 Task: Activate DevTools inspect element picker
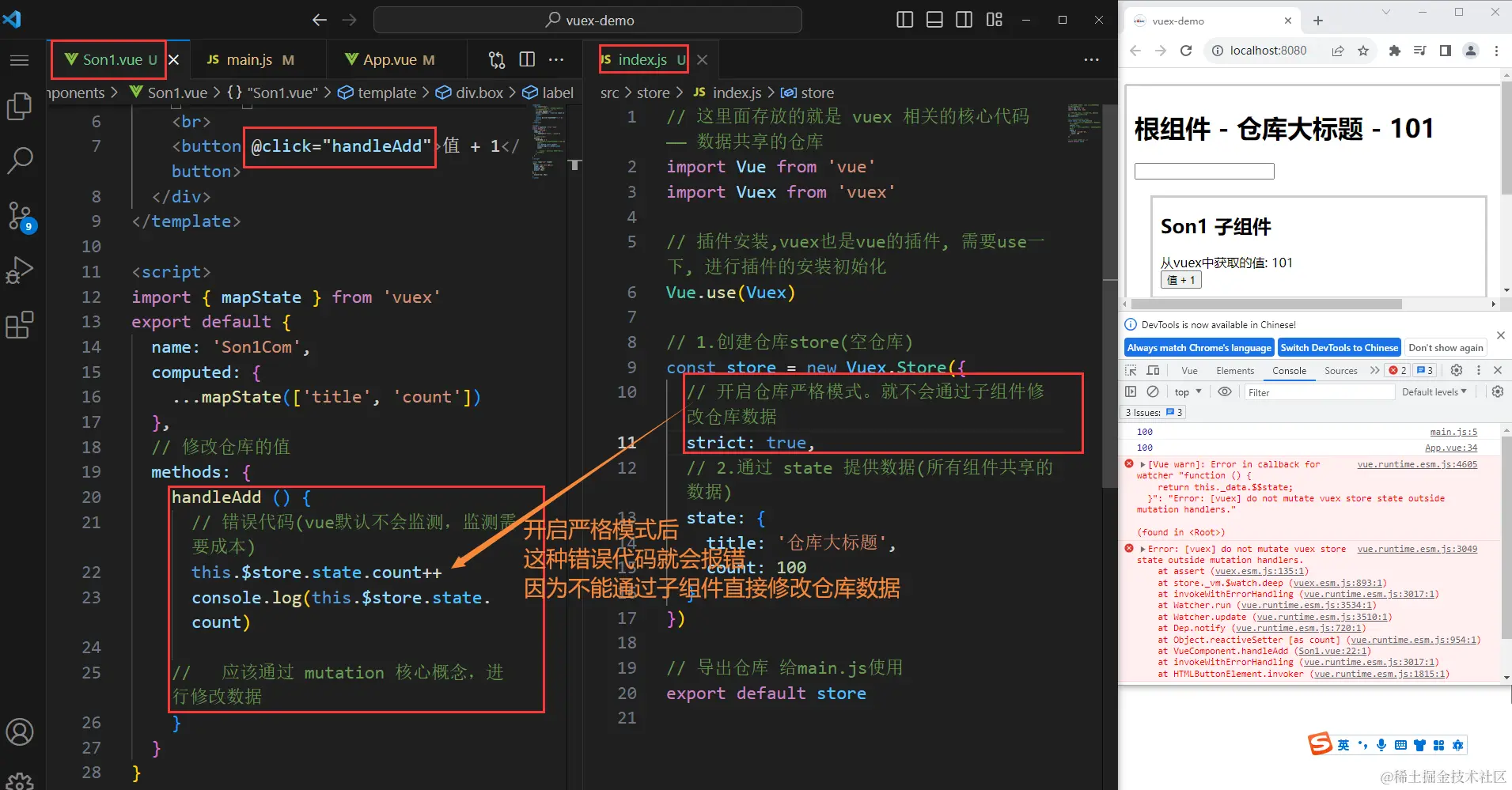tap(1131, 370)
